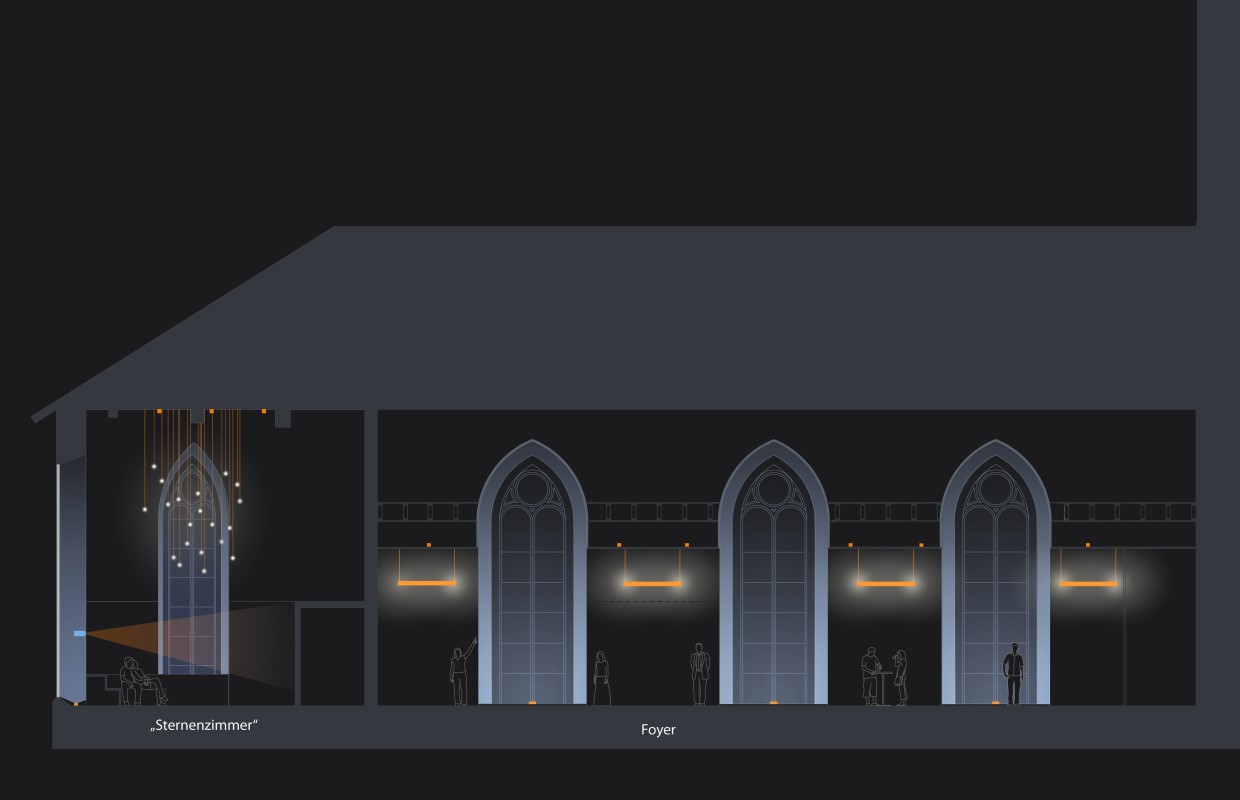1240x800 pixels.
Task: Select the dark silhouetted man in the foyer
Action: point(1014,674)
